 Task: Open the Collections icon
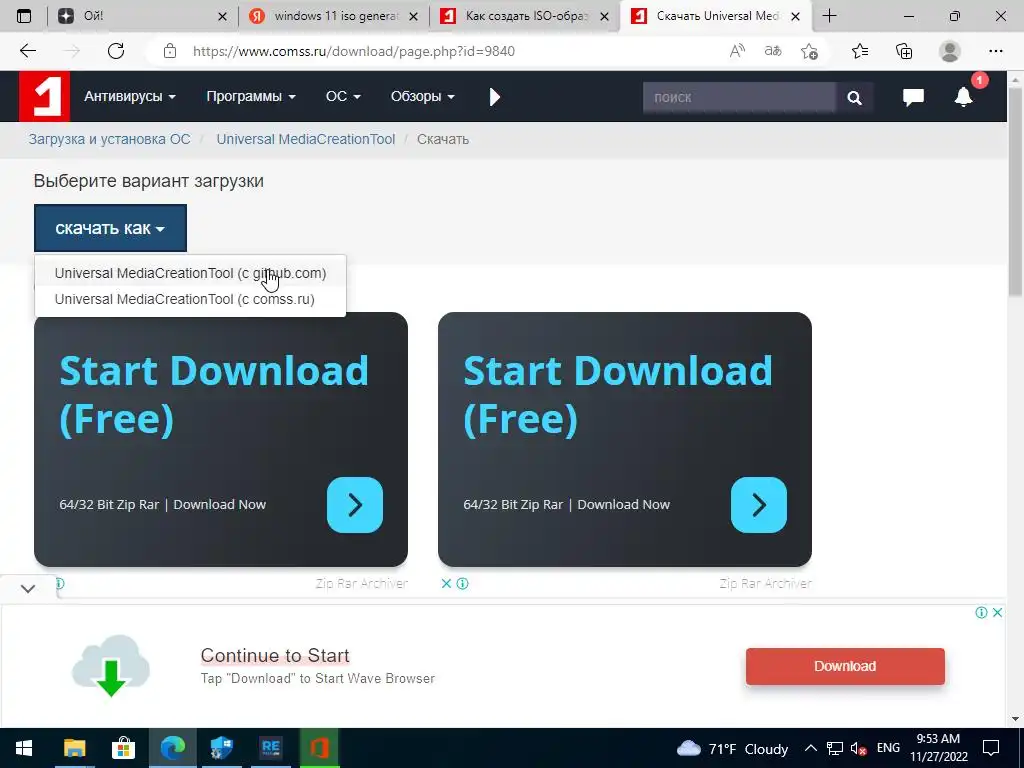tap(904, 51)
